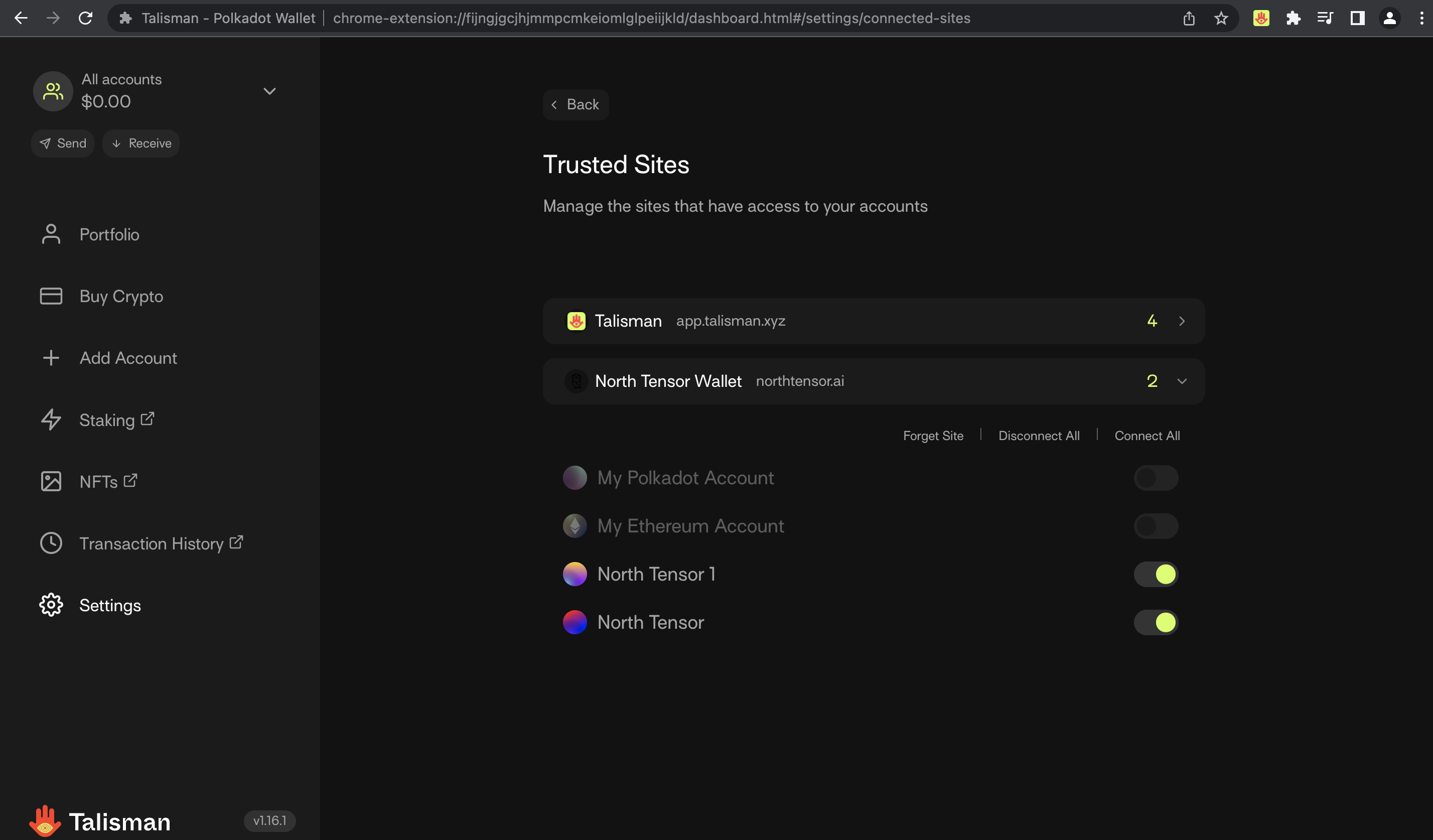Expand the Talisman site row chevron
The width and height of the screenshot is (1433, 840).
1182,321
